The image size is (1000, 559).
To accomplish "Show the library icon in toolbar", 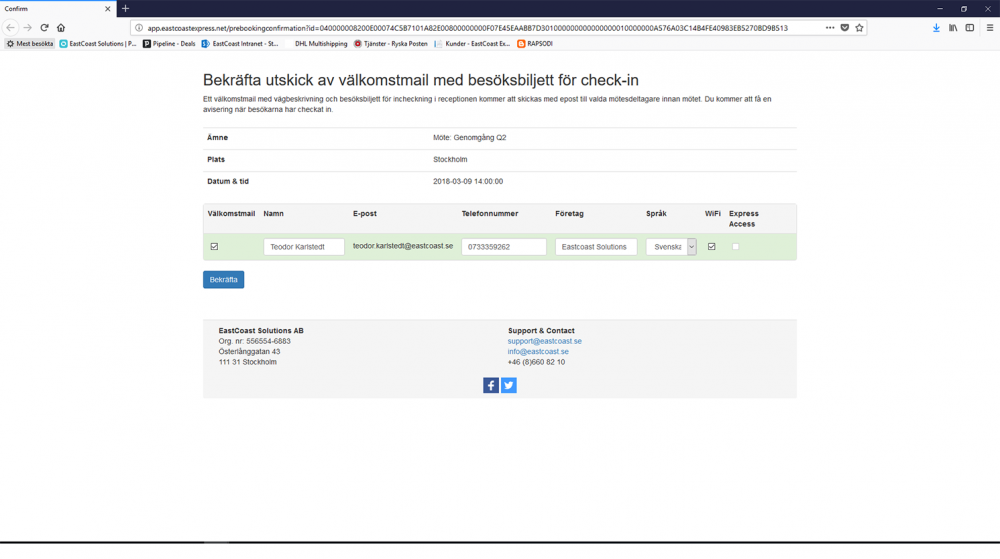I will 953,28.
